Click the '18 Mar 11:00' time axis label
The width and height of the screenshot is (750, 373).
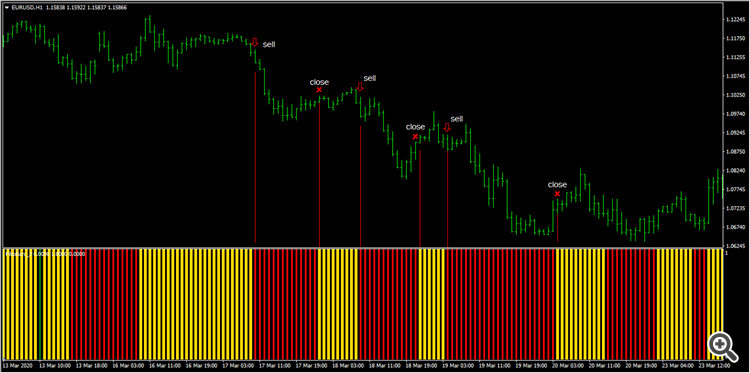point(384,365)
